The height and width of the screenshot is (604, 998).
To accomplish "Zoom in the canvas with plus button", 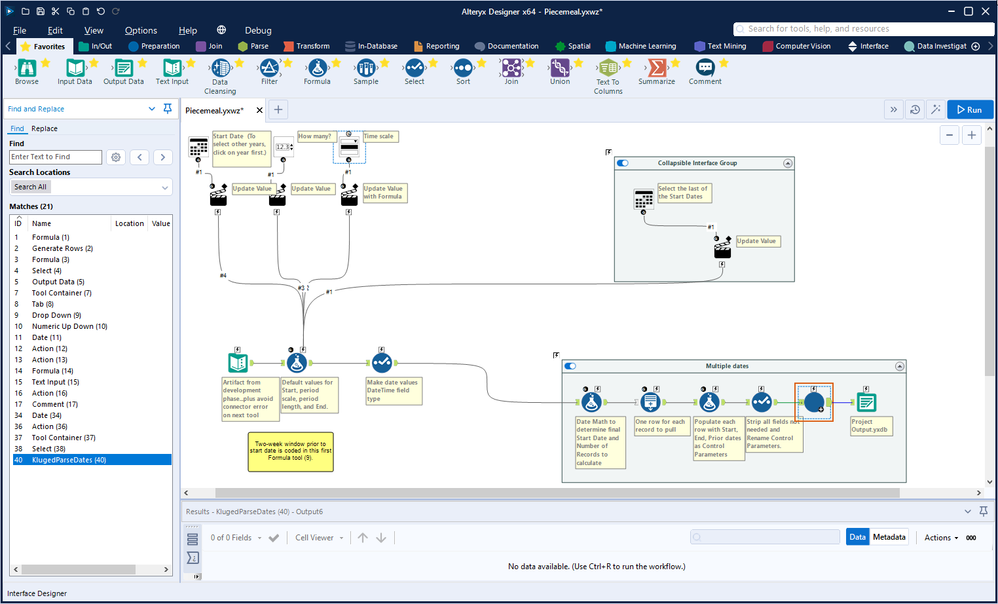I will (x=971, y=135).
